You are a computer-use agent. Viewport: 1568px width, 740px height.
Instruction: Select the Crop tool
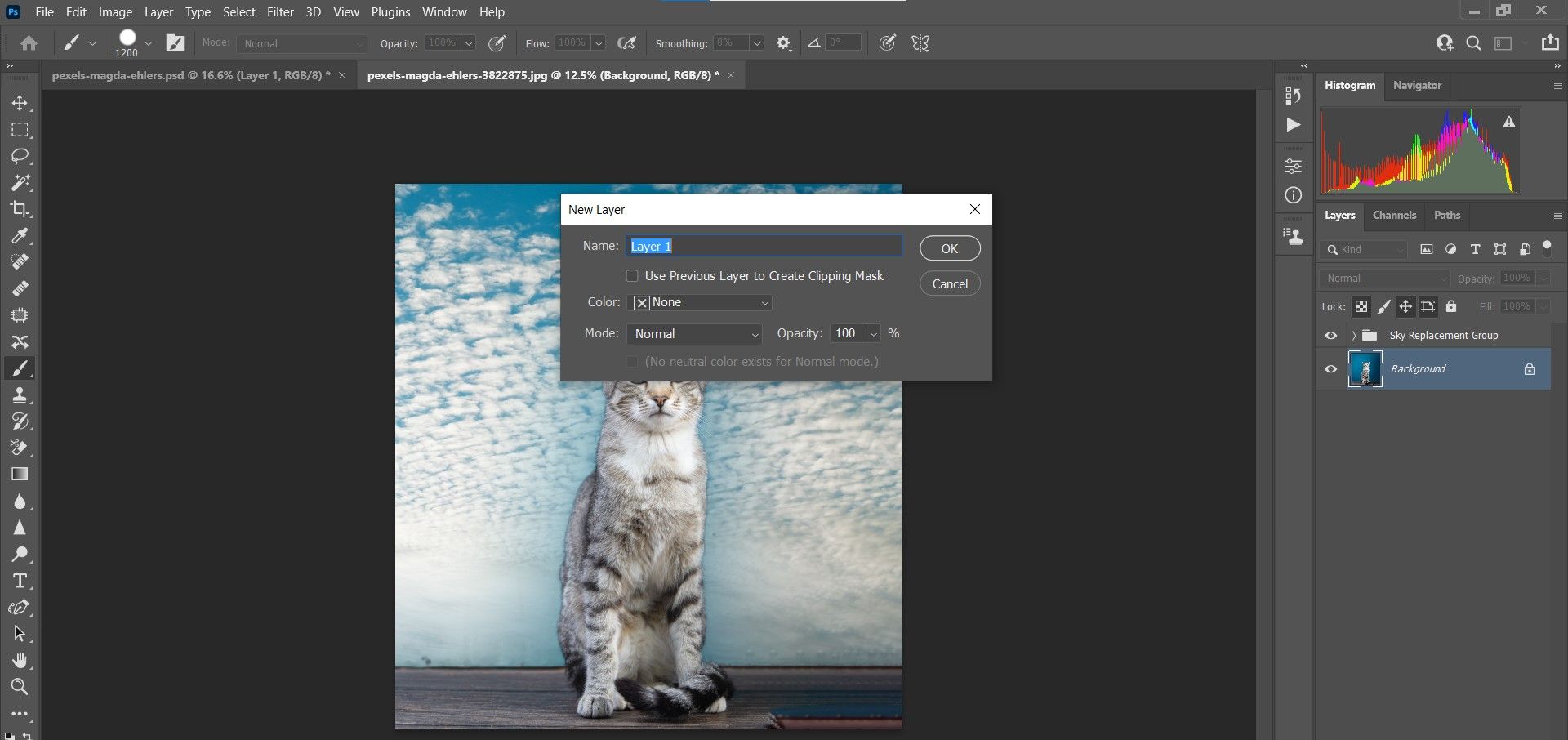[20, 209]
